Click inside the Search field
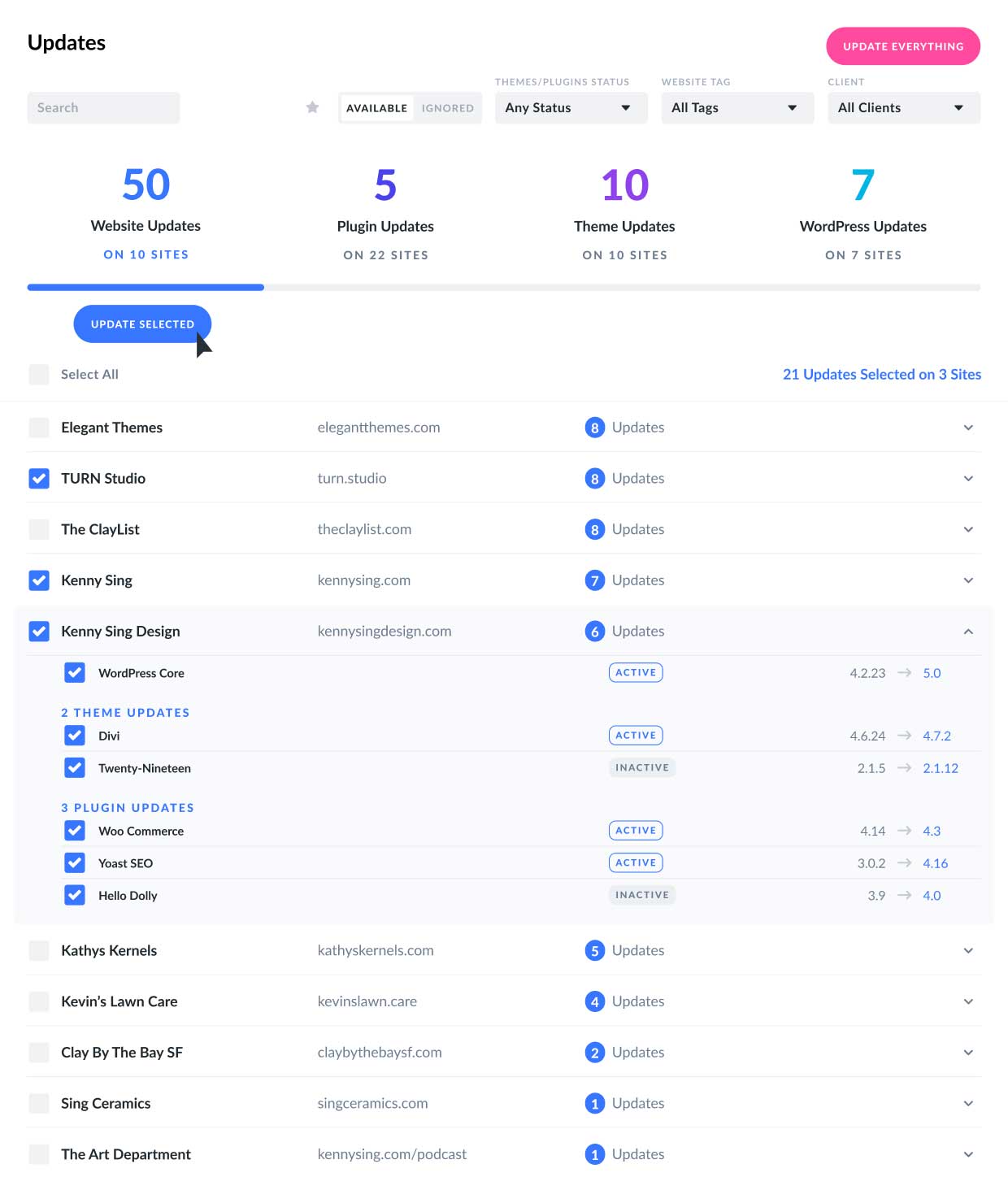The height and width of the screenshot is (1203, 1008). 103,107
